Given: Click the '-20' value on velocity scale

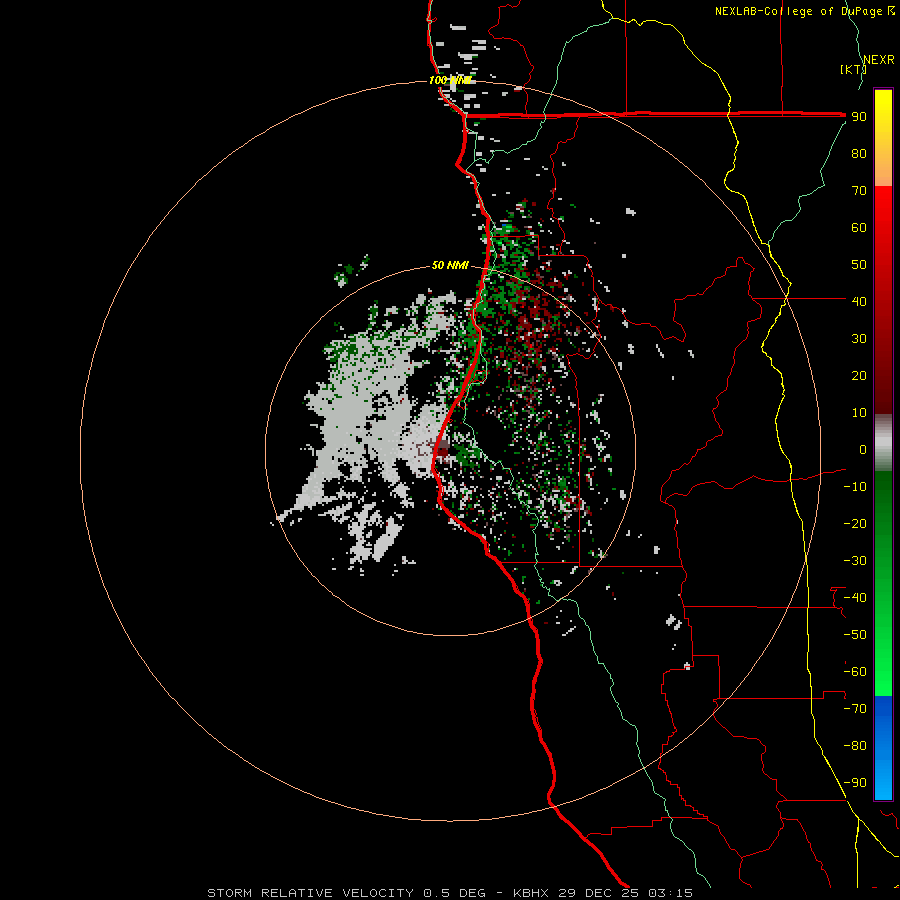Looking at the screenshot, I should (855, 524).
